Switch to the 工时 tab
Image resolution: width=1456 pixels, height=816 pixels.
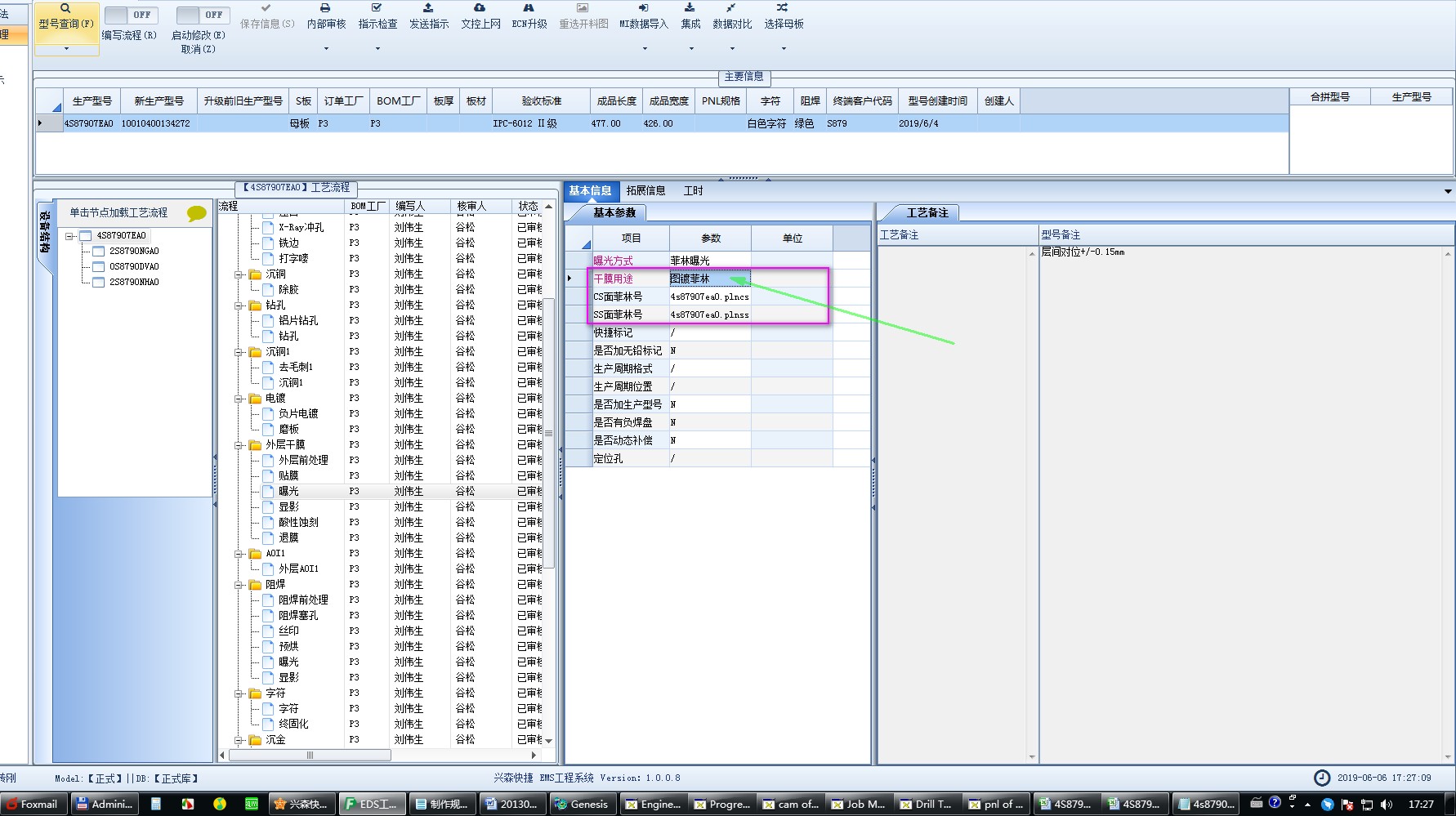coord(693,190)
